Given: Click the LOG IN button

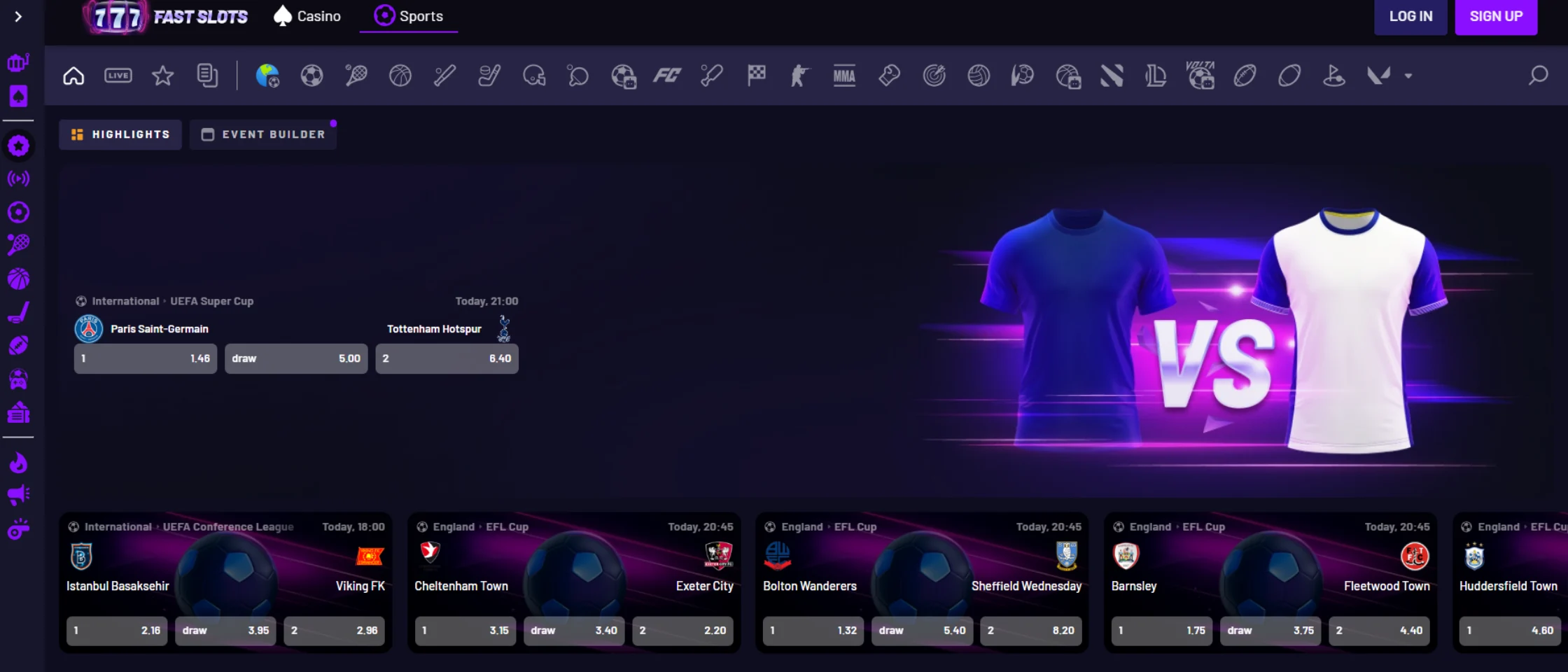Looking at the screenshot, I should (1410, 17).
